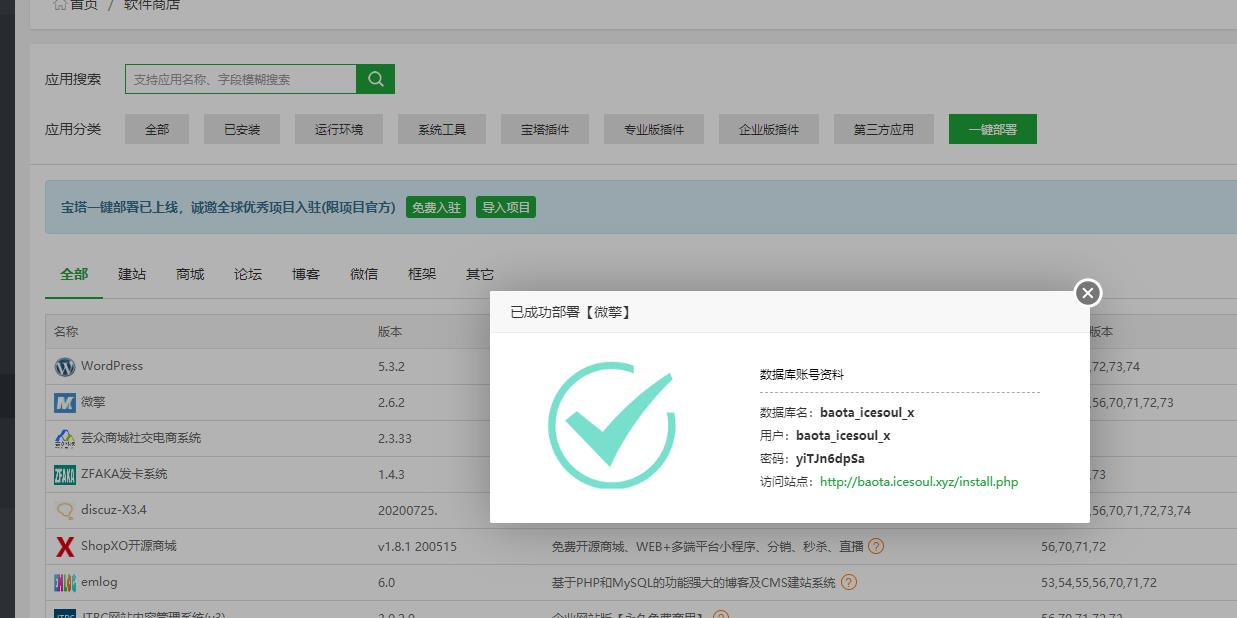Open the install.php site link
Screen dimensions: 1237x618
coord(919,482)
